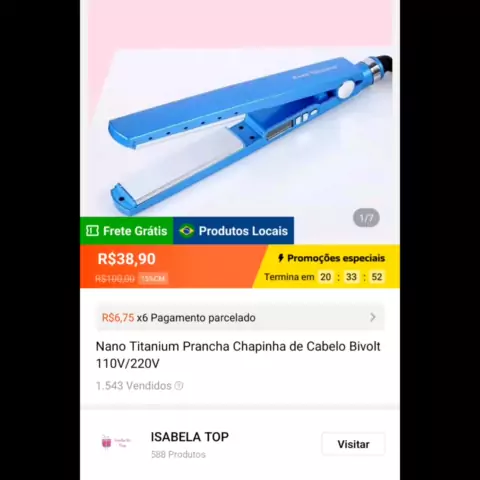Screen dimensions: 480x480
Task: Click the Nano Titanium product title
Action: [238, 355]
